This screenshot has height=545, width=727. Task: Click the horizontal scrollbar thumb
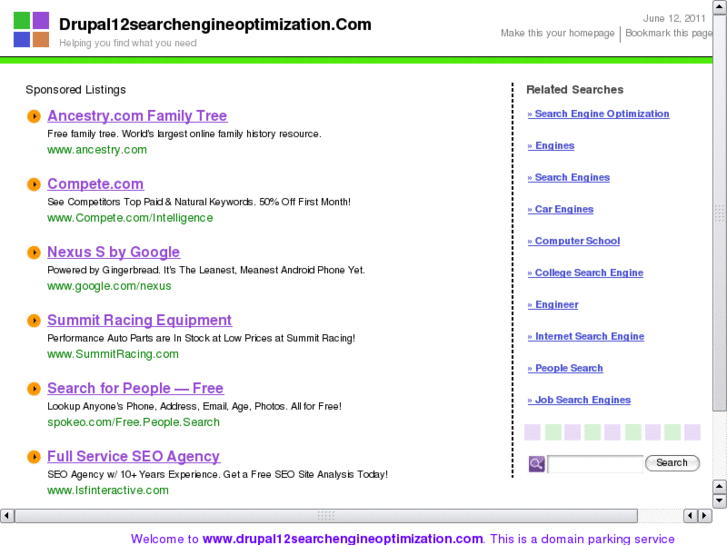click(x=326, y=515)
